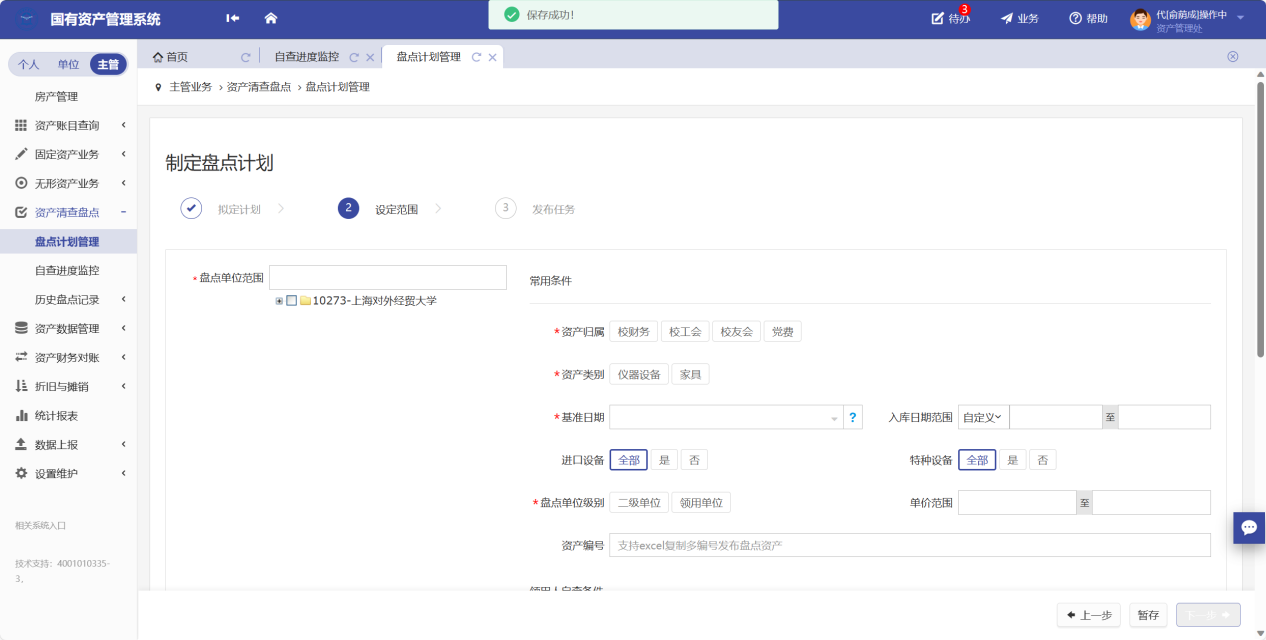This screenshot has width=1266, height=640.
Task: Click the blue chat bubble icon
Action: click(x=1249, y=527)
